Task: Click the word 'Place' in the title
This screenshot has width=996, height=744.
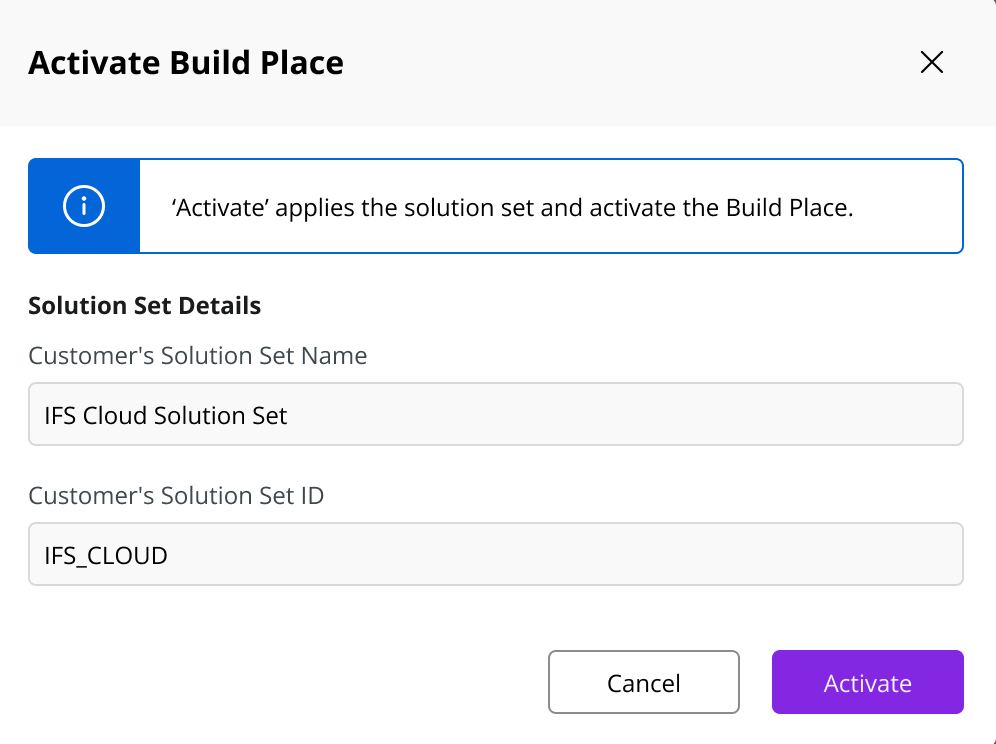Action: [x=302, y=63]
